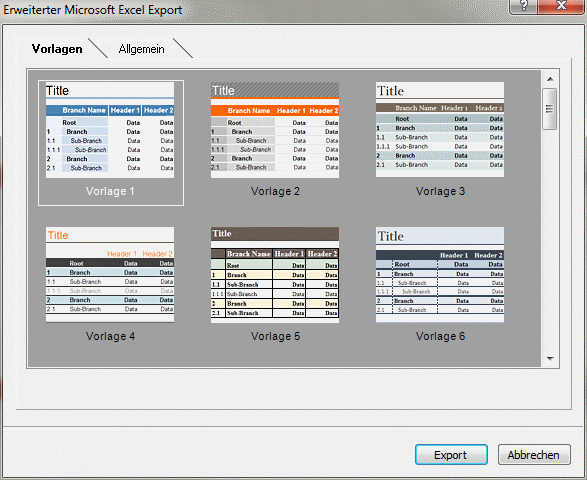This screenshot has width=587, height=480.
Task: Click the Vorlage 6 label text
Action: (x=440, y=336)
